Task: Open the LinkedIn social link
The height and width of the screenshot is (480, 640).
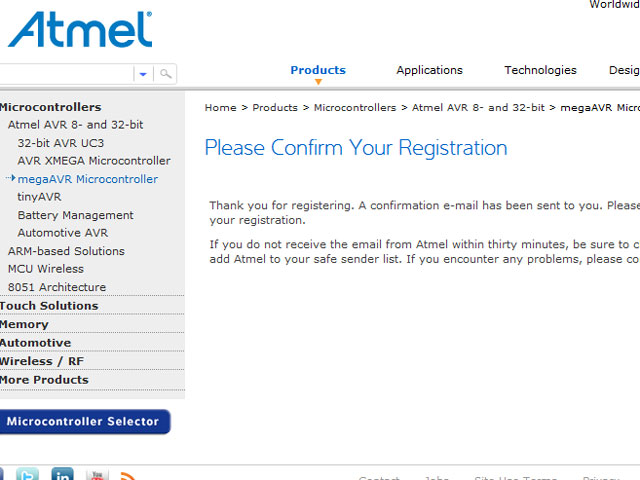Action: [x=62, y=475]
